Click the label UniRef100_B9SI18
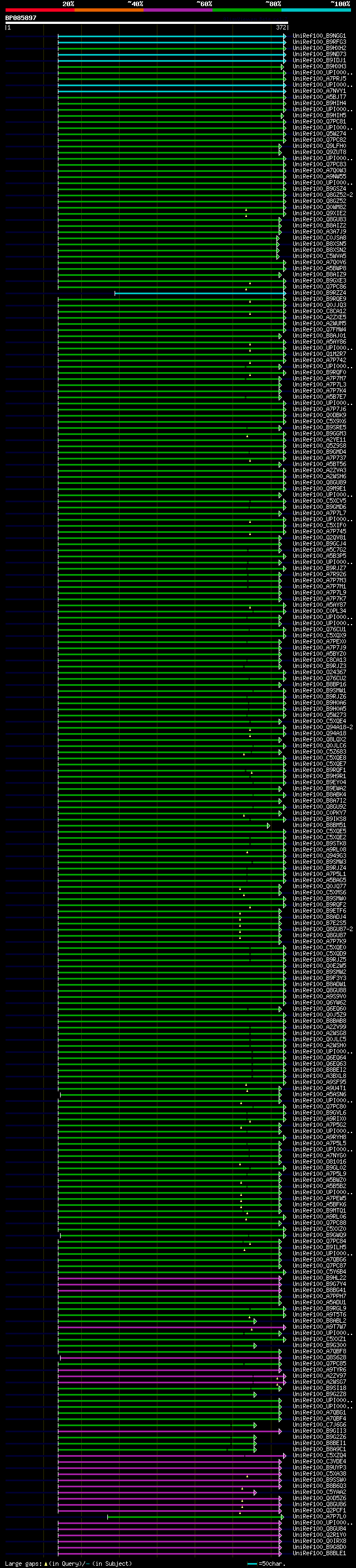Viewport: 356px width, 1568px height. click(319, 1388)
